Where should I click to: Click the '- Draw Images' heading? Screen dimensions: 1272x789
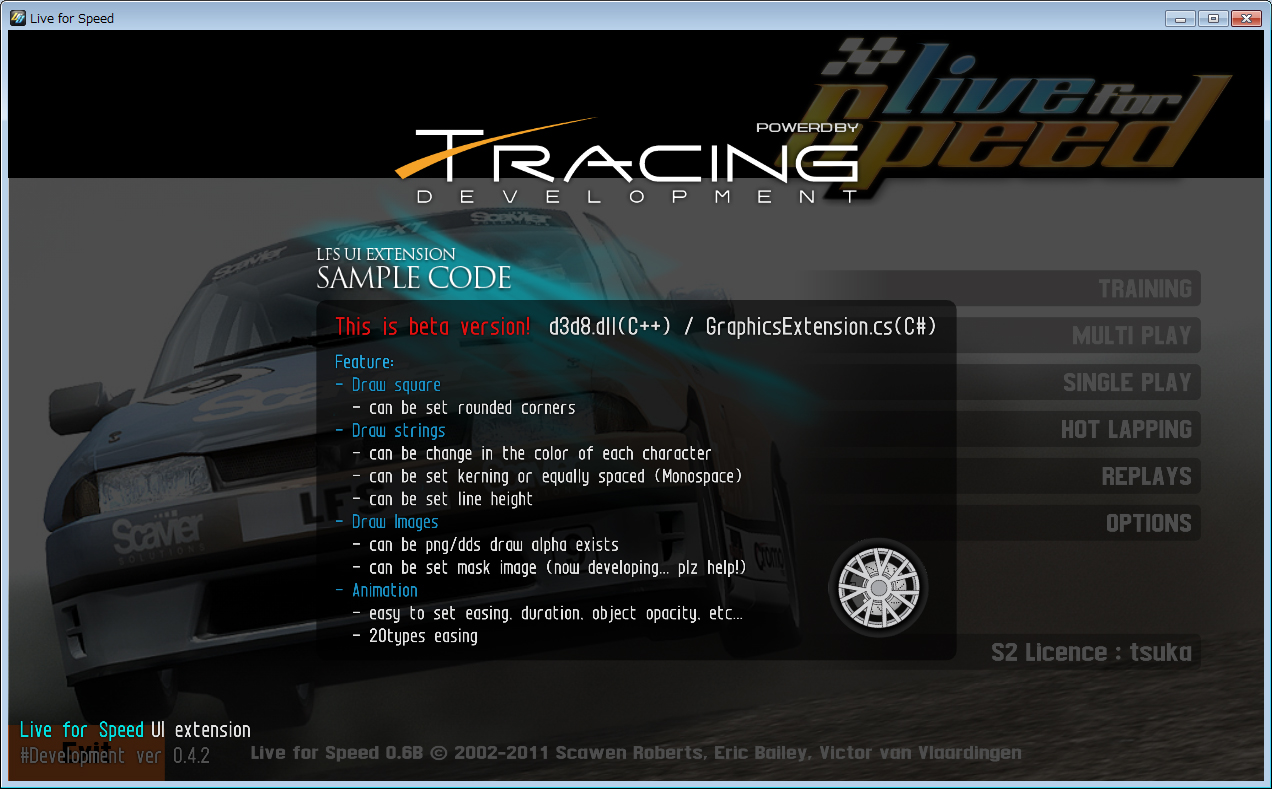coord(387,522)
